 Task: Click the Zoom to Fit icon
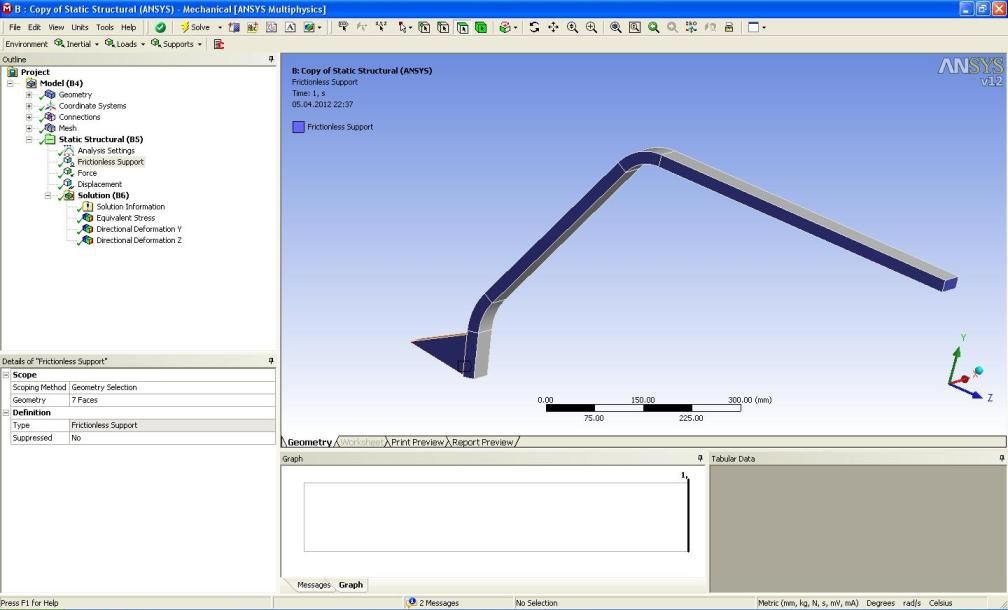(x=615, y=27)
